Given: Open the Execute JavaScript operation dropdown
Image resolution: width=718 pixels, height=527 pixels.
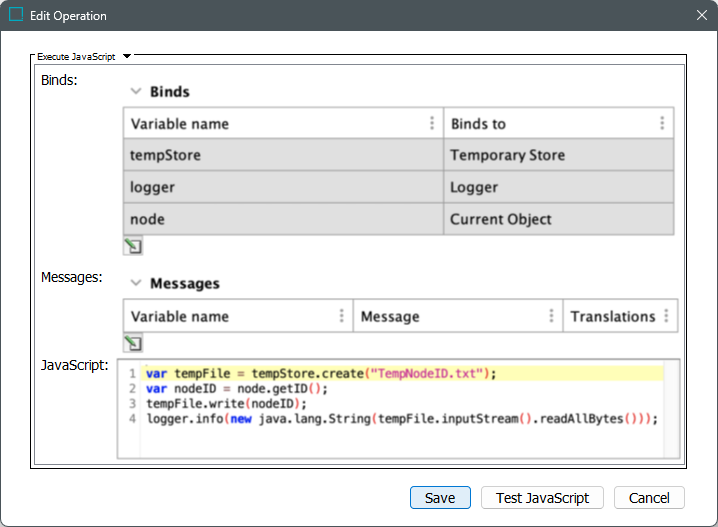Looking at the screenshot, I should (127, 57).
